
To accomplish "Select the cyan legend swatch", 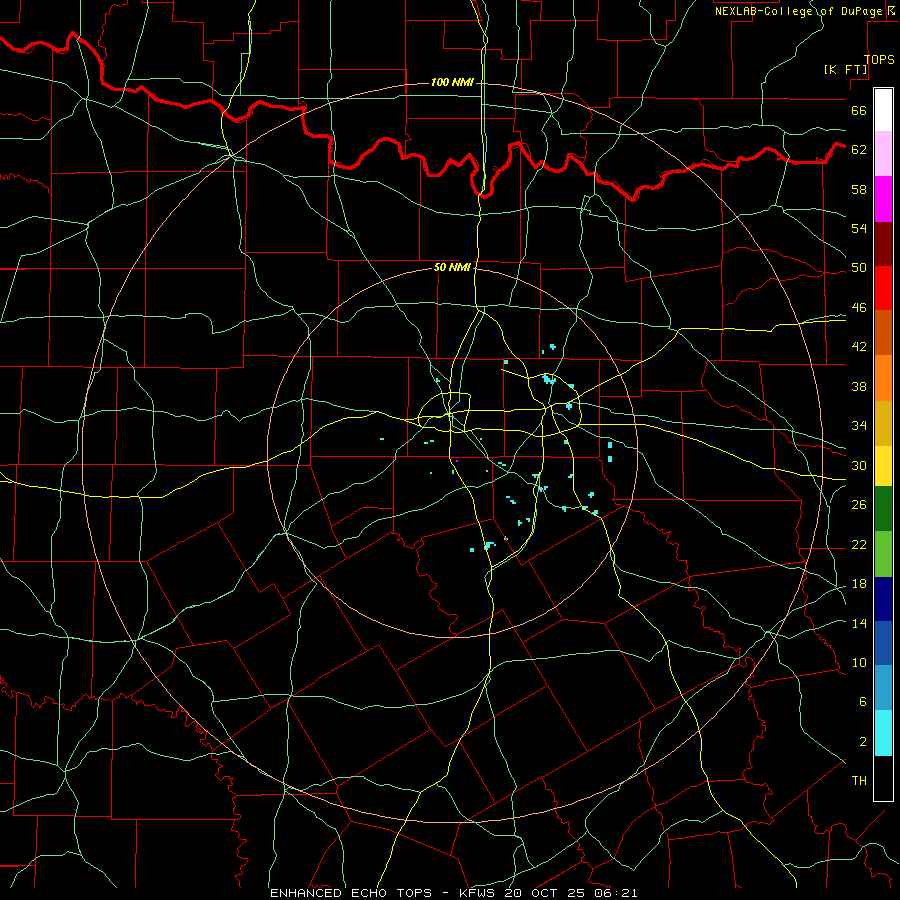I will (x=883, y=733).
